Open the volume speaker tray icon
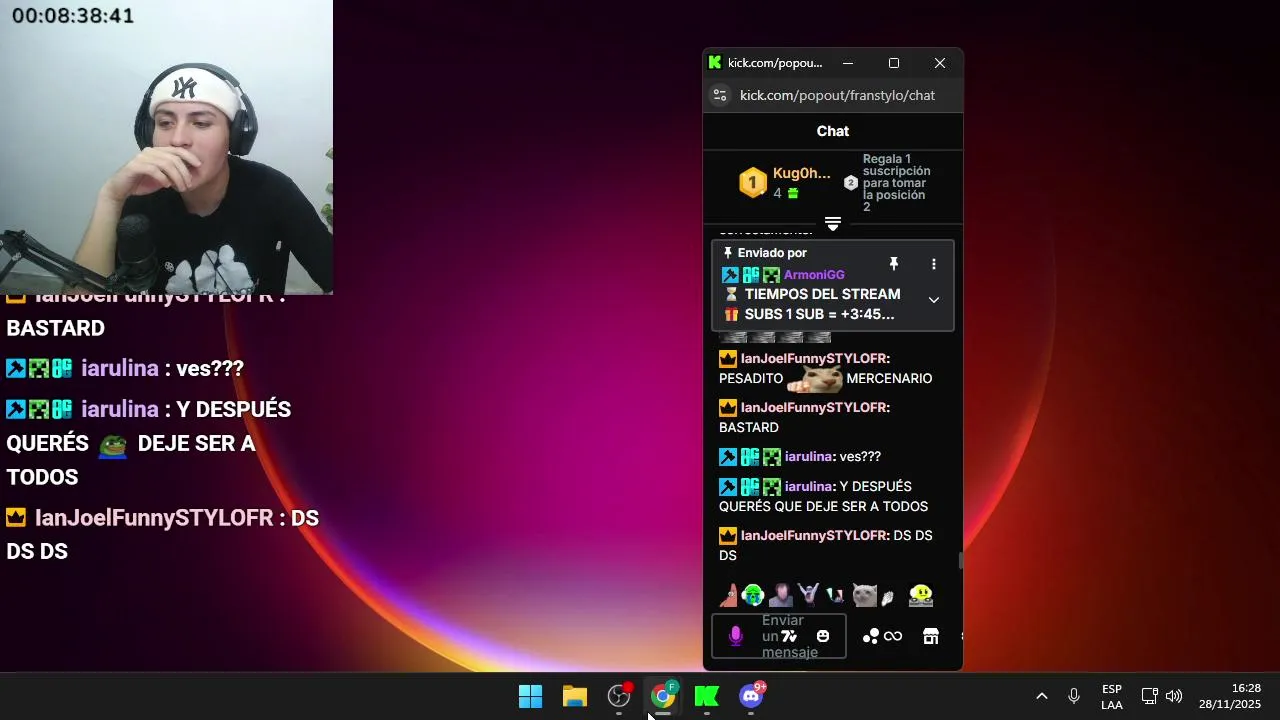The height and width of the screenshot is (720, 1280). point(1174,696)
